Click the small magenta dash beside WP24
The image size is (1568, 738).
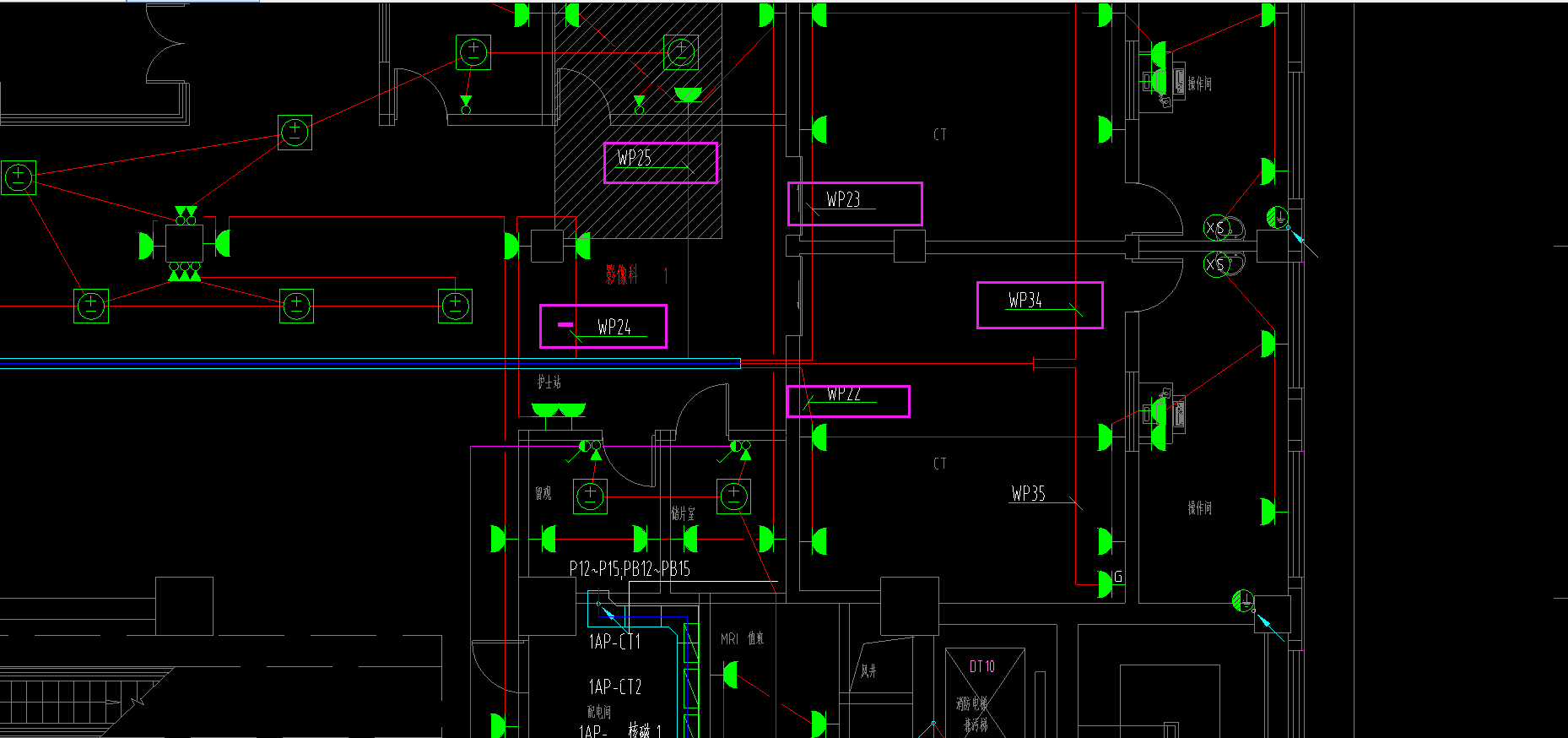tap(565, 324)
